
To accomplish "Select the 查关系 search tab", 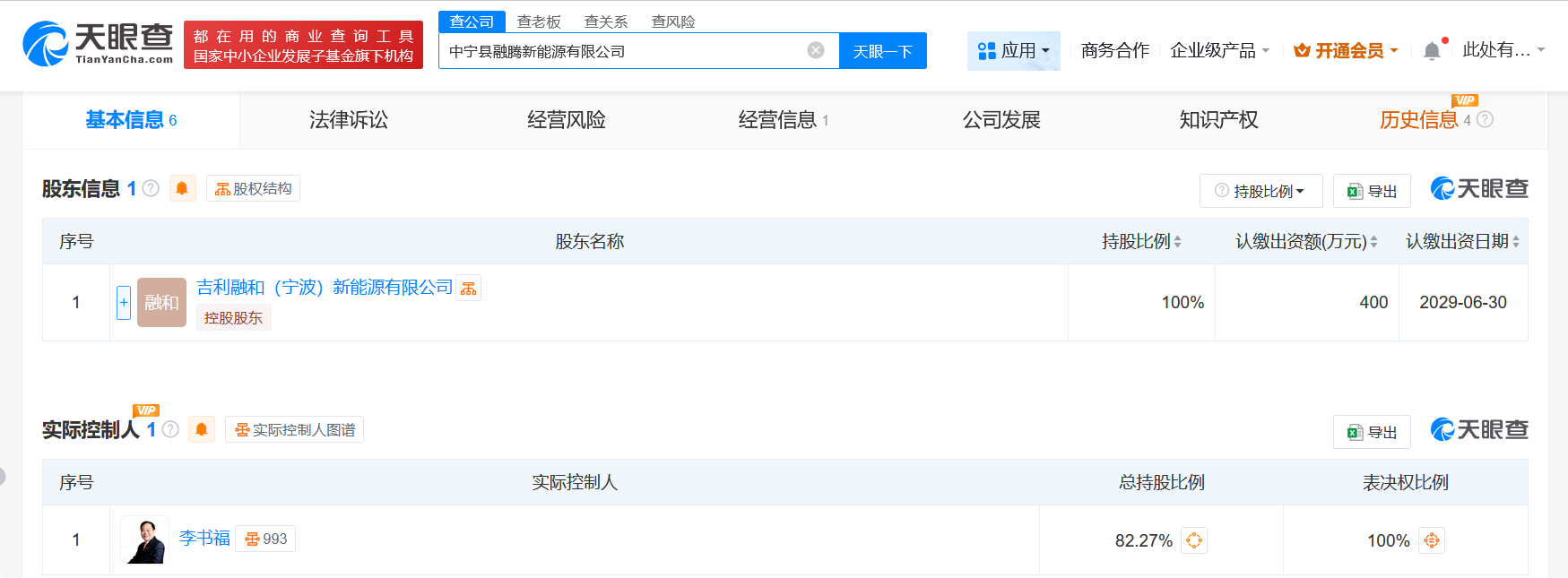I will click(x=606, y=22).
